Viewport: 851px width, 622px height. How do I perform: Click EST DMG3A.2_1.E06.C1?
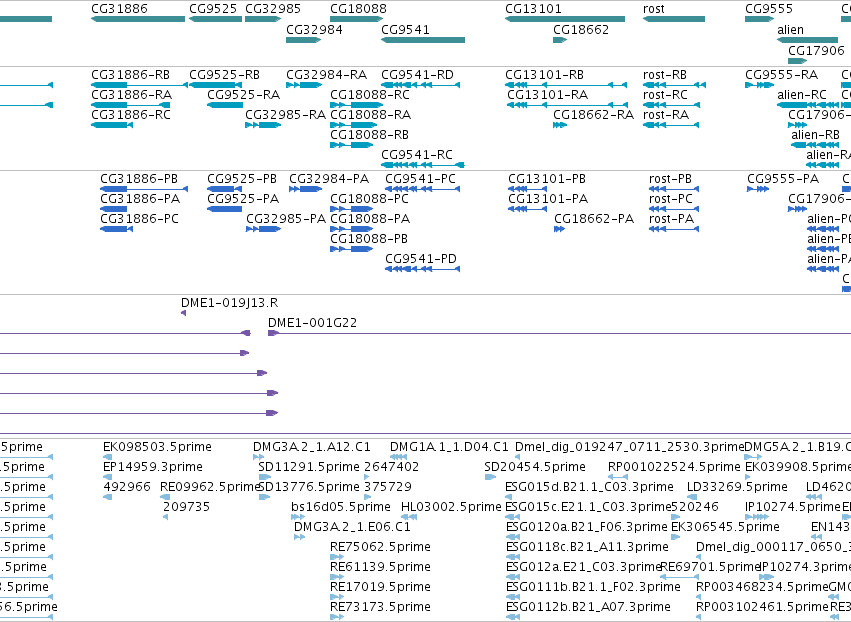(x=352, y=527)
